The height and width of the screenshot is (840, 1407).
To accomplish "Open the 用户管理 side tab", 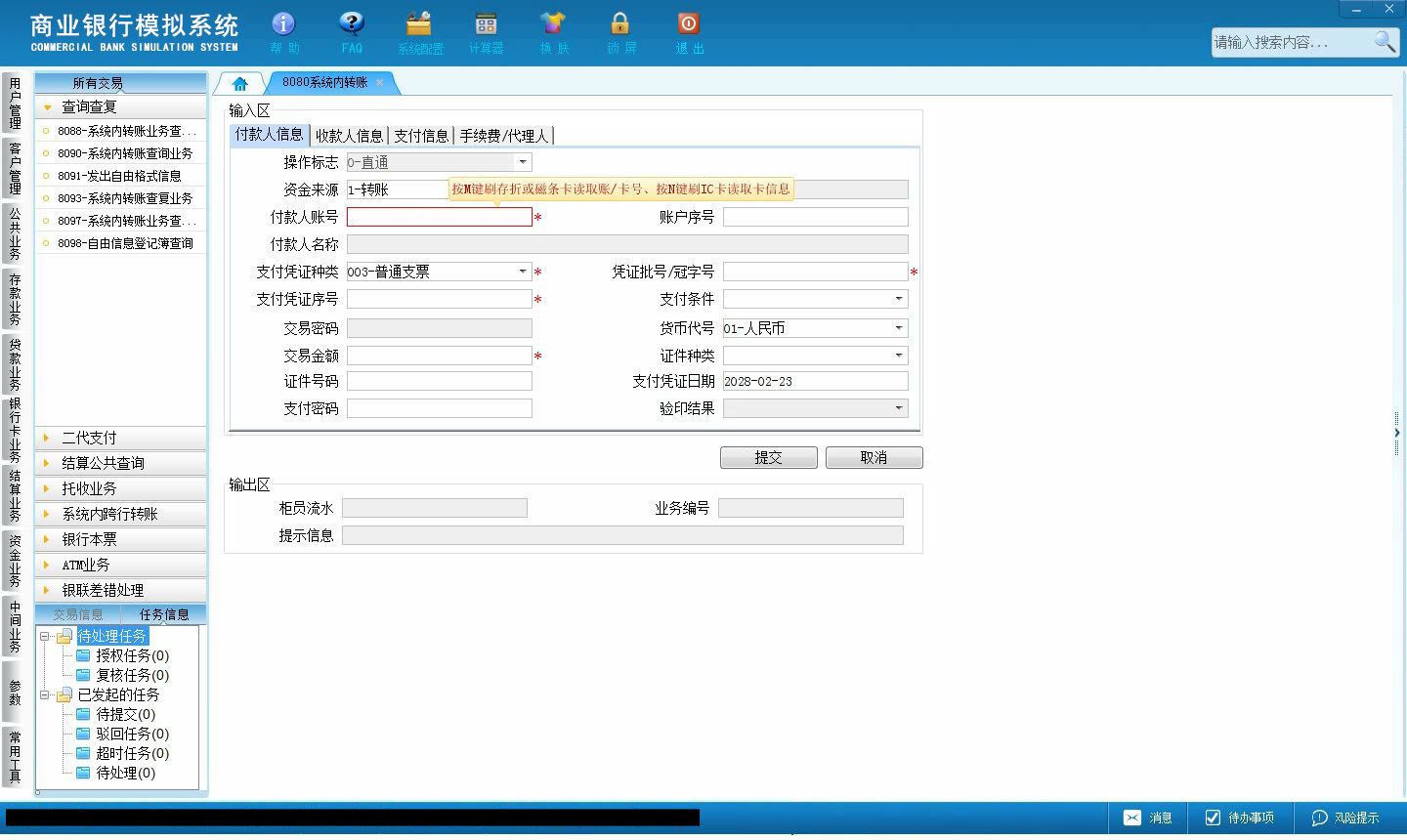I will click(x=14, y=103).
